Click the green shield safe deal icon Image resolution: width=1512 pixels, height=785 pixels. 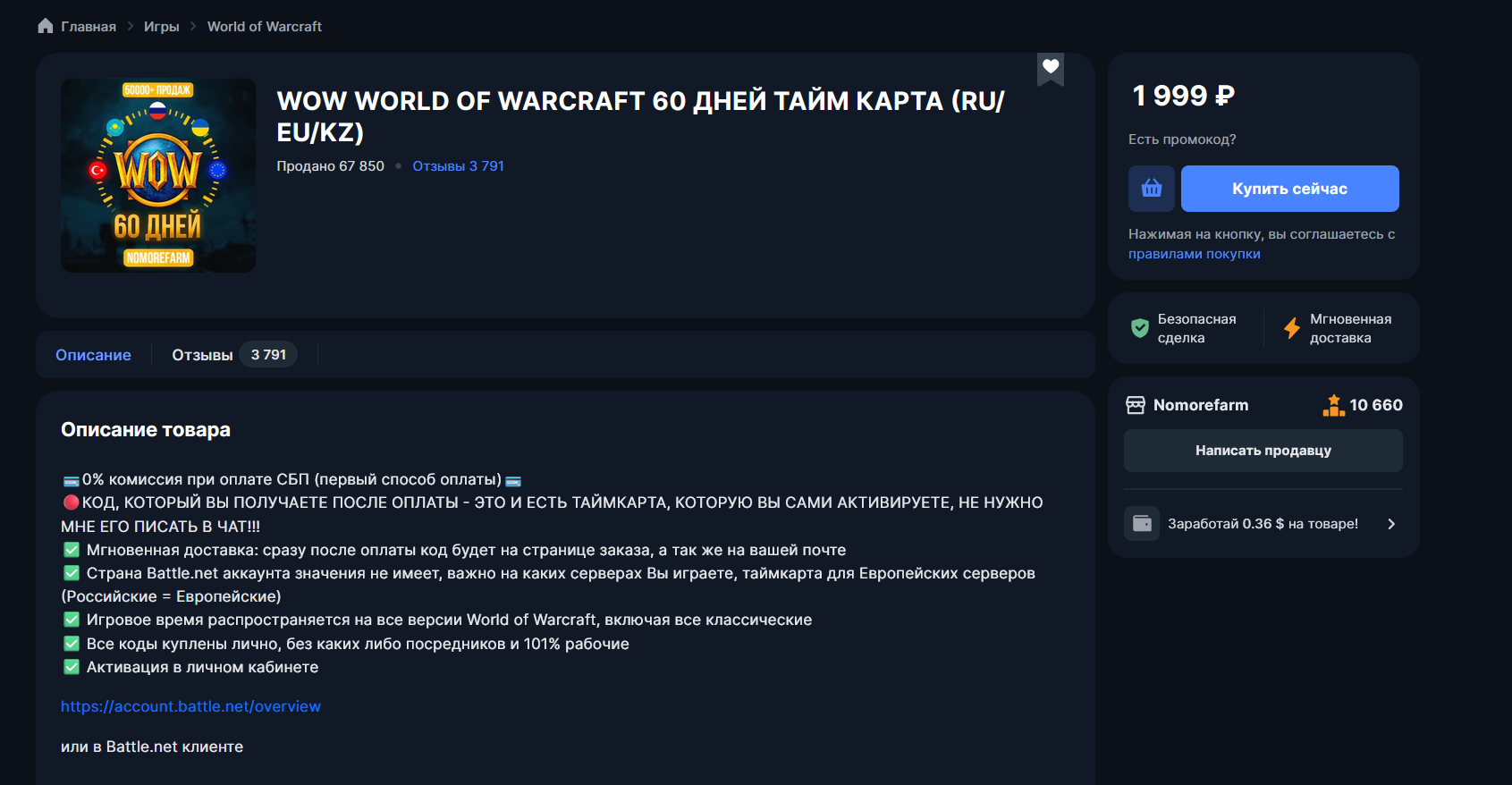(1140, 328)
